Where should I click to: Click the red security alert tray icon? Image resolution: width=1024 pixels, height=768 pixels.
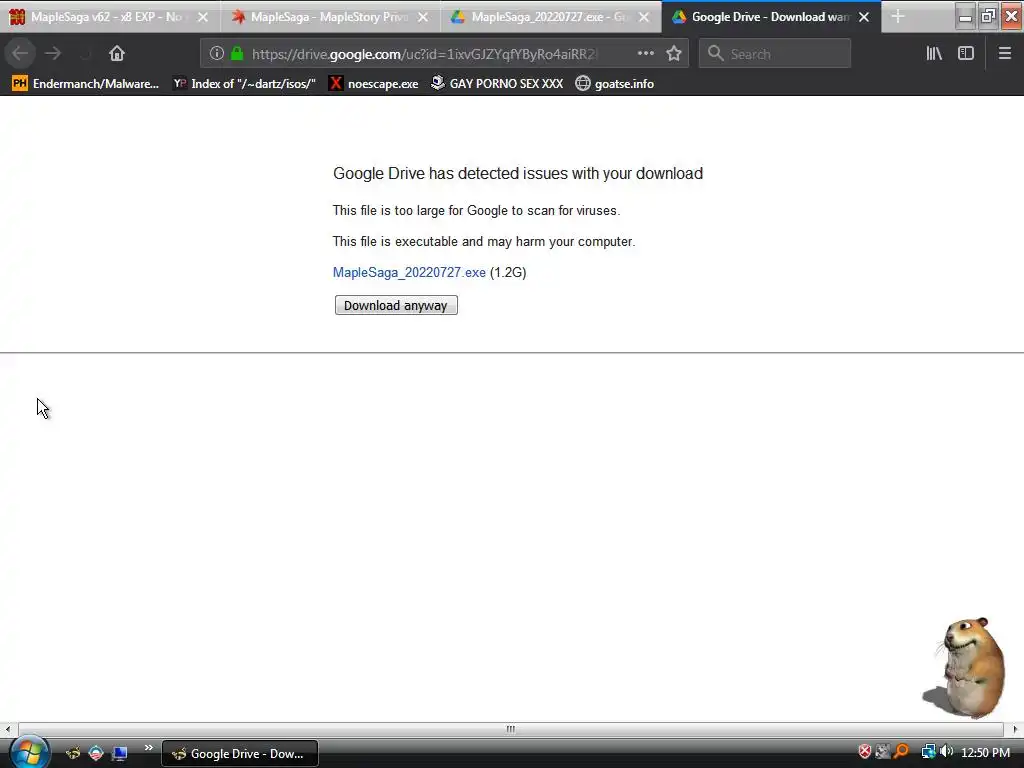tap(865, 752)
